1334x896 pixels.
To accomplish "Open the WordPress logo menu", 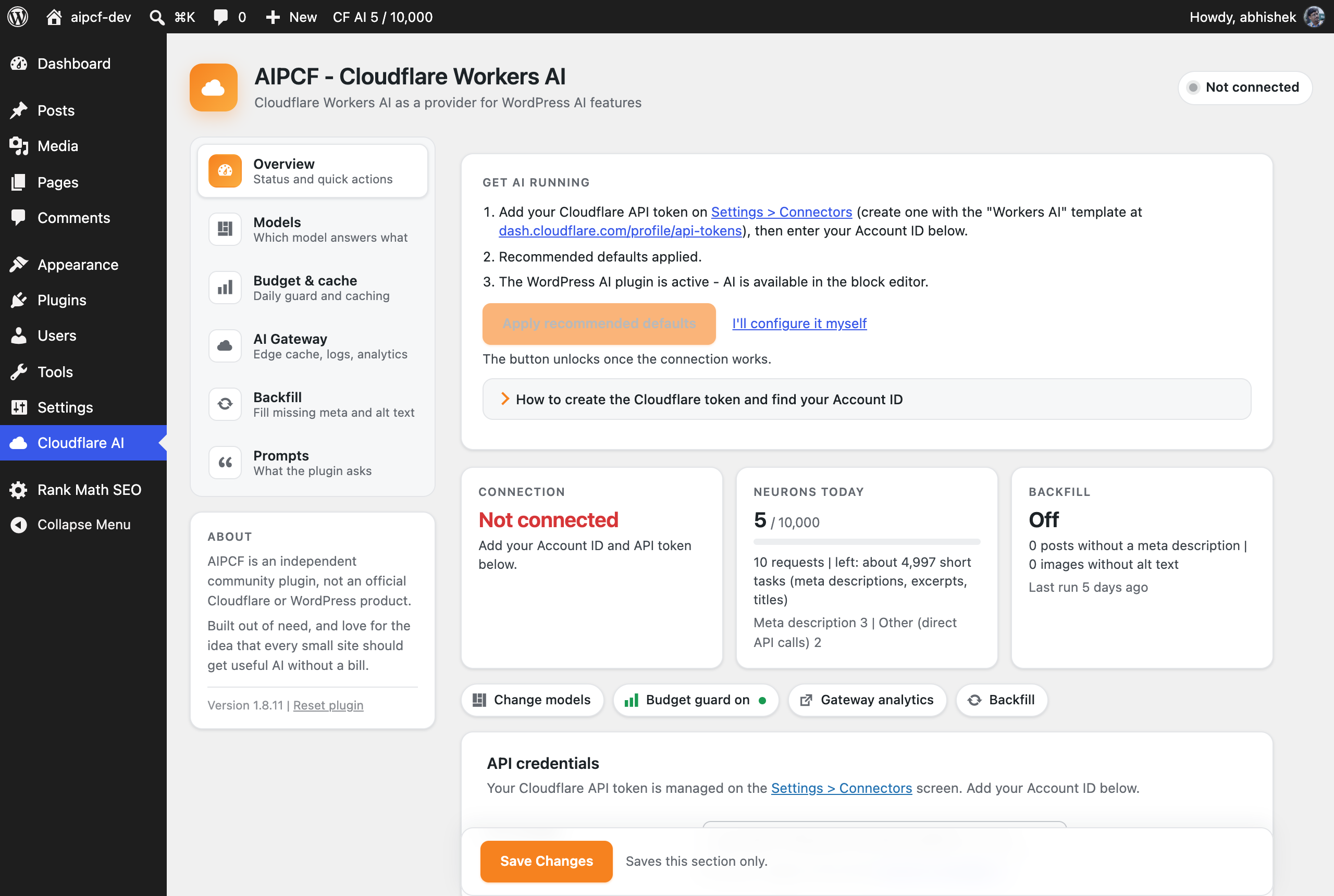I will [18, 17].
